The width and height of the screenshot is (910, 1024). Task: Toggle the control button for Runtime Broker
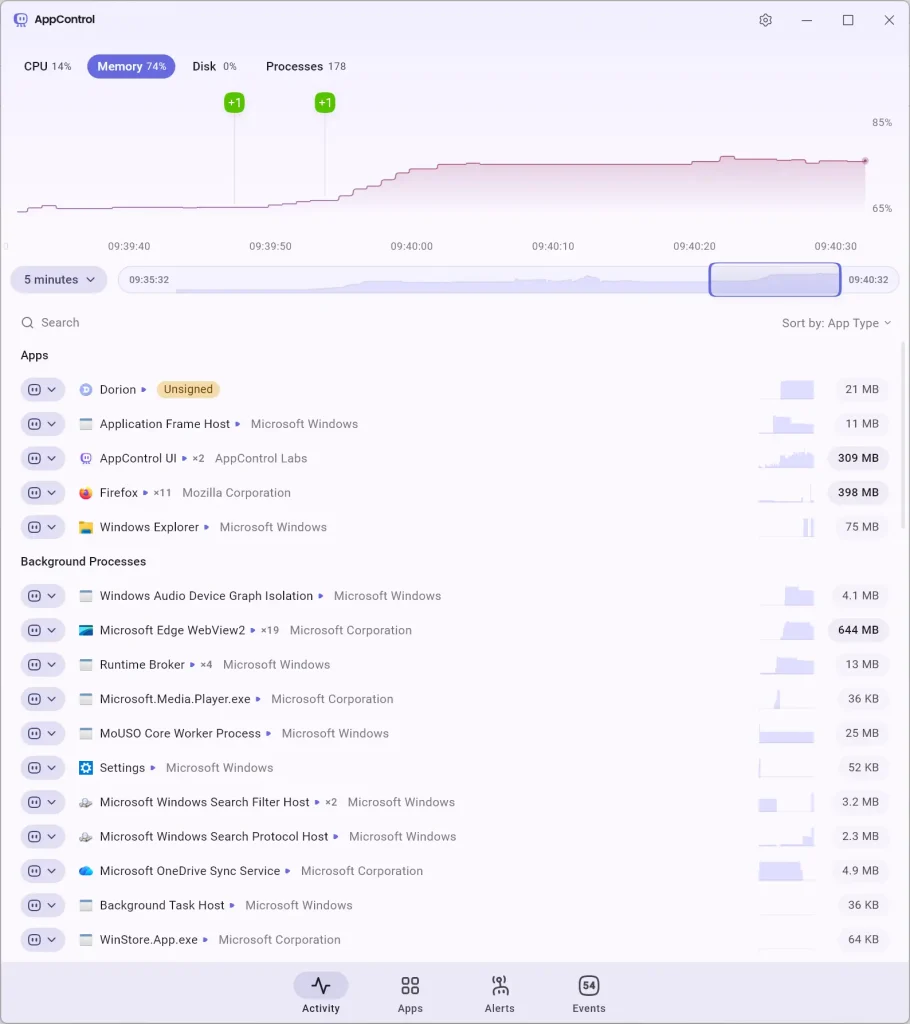pos(34,665)
